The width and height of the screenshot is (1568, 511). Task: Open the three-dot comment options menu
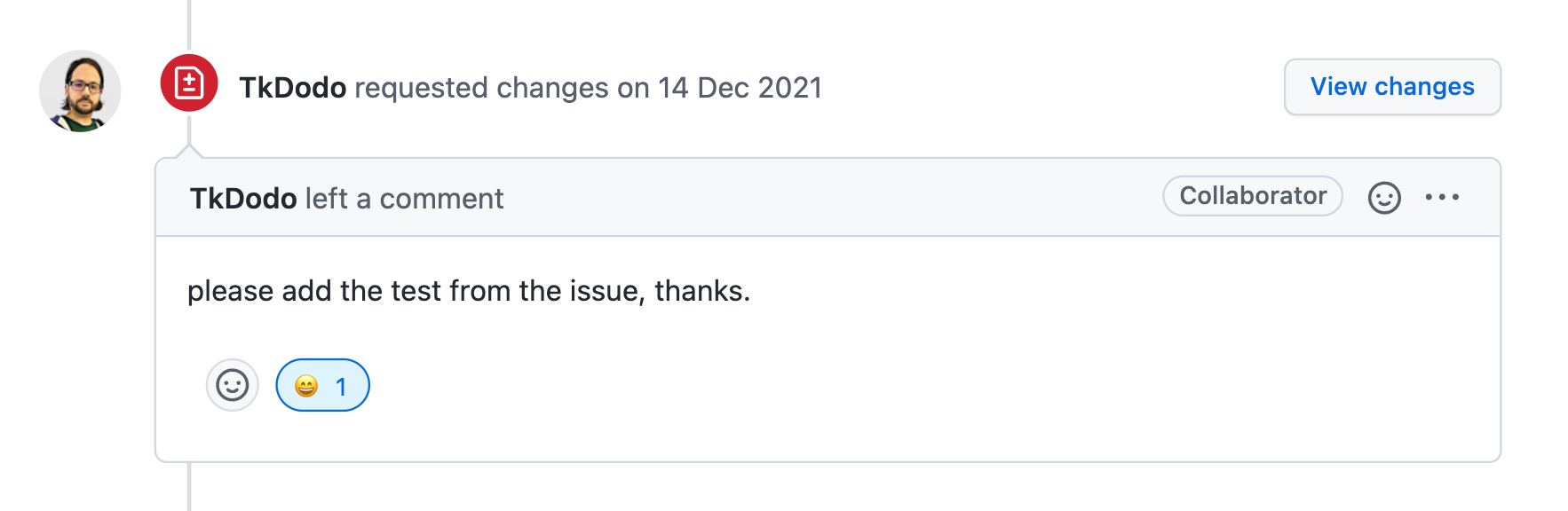(1441, 198)
